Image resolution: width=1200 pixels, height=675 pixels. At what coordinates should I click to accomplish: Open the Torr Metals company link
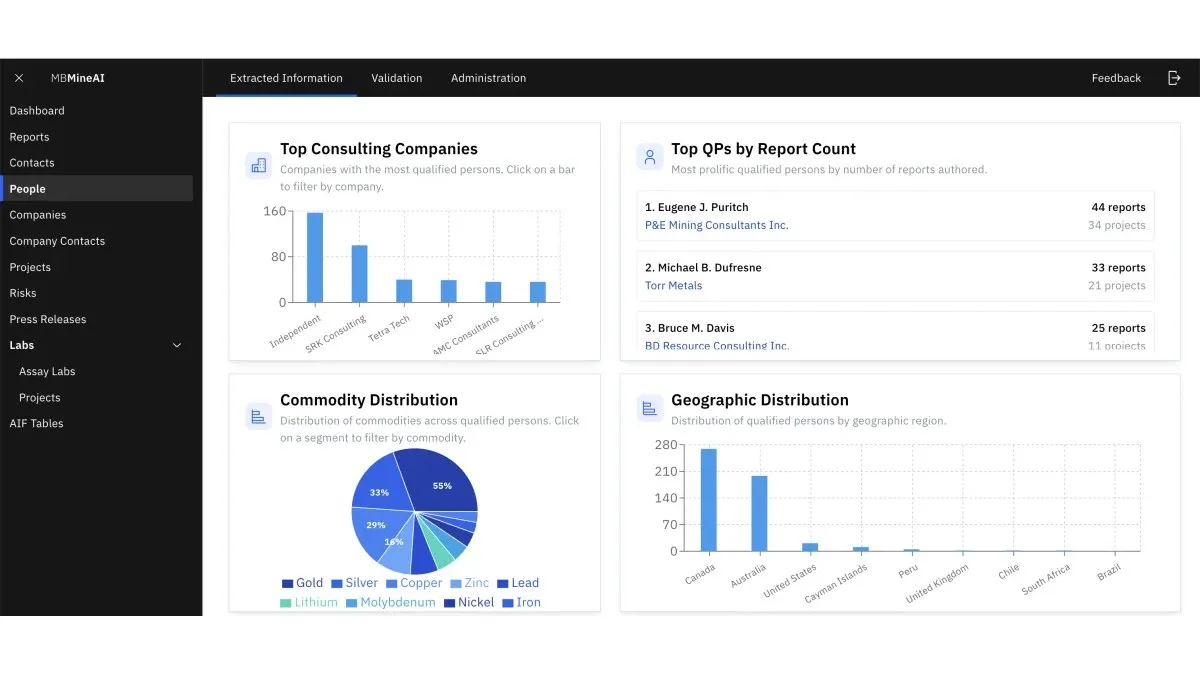[674, 285]
